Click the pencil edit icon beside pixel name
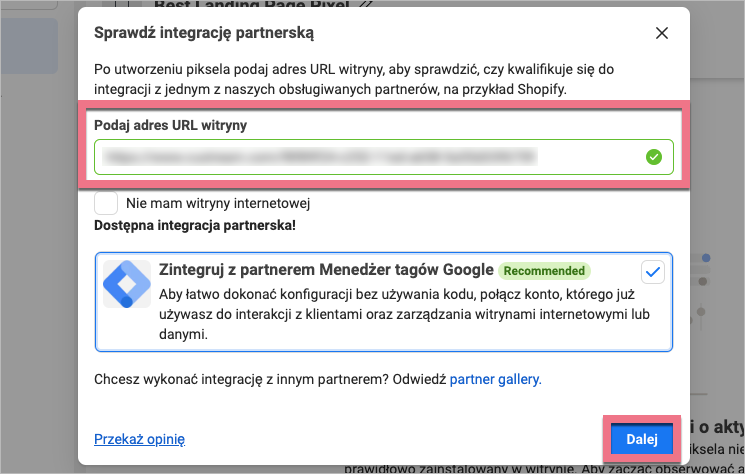745x474 pixels. [x=365, y=4]
